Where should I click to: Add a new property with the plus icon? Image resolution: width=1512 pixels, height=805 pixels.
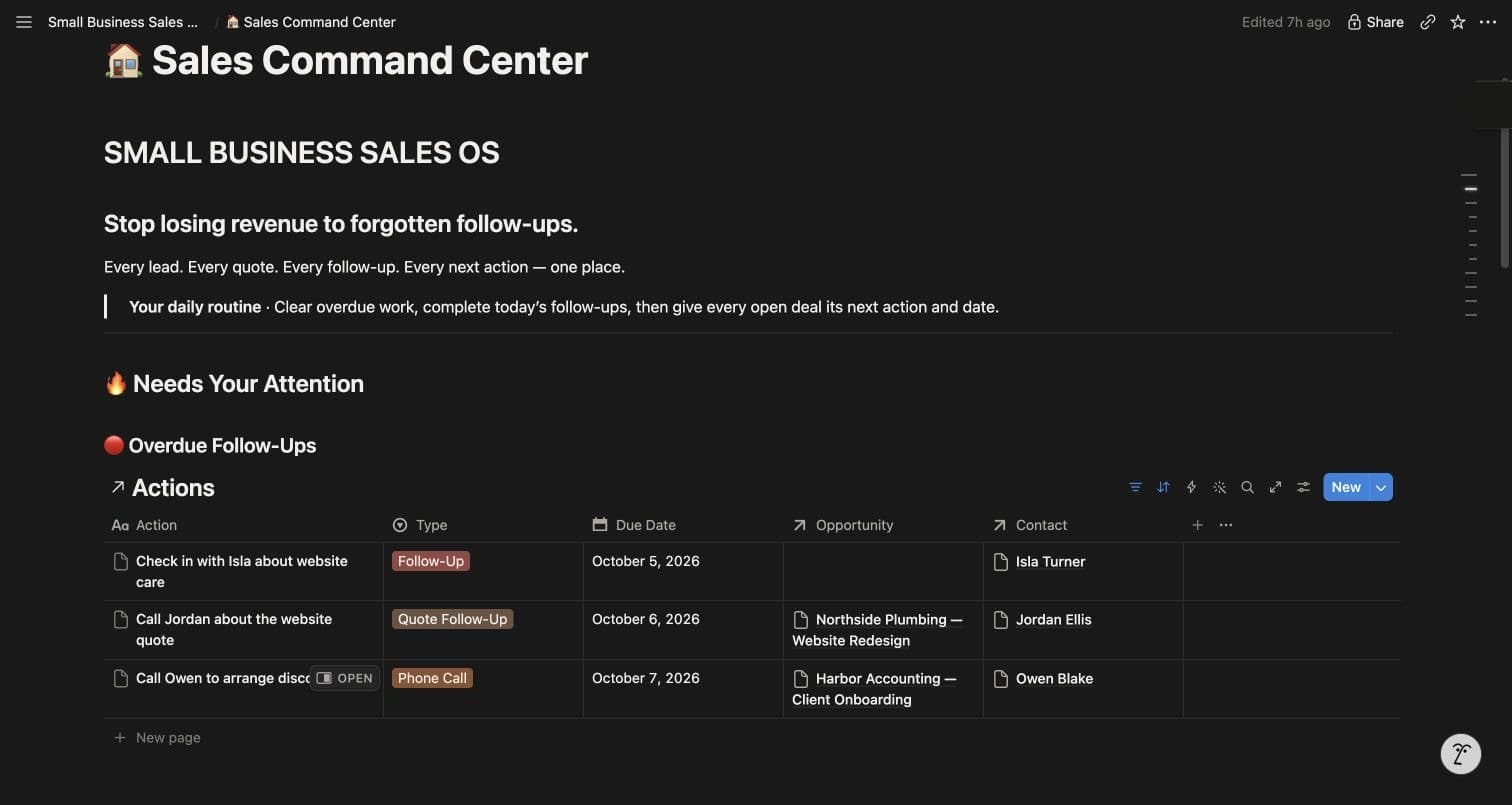[x=1197, y=525]
